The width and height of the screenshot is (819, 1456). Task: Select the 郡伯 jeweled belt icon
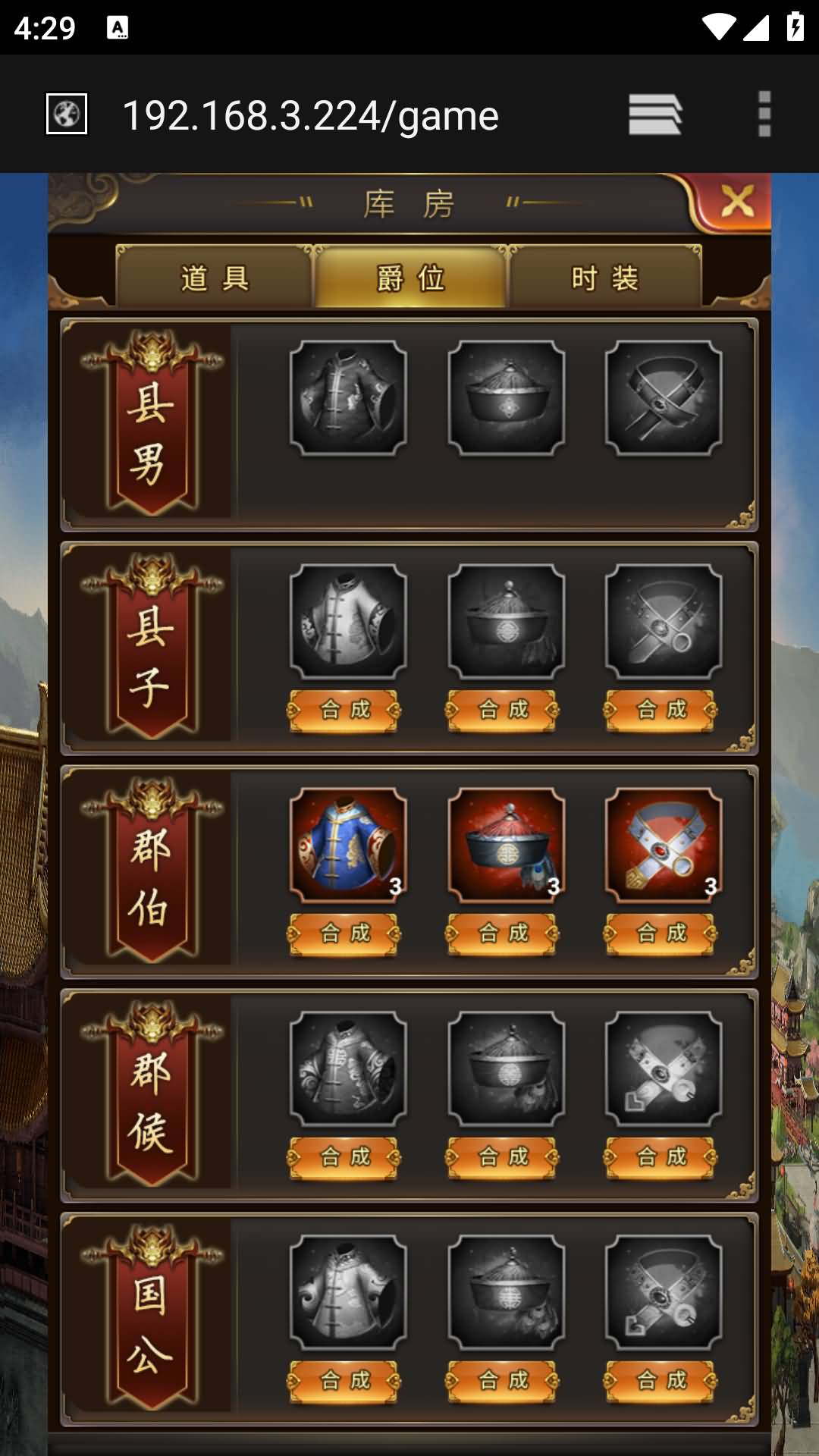pos(664,846)
